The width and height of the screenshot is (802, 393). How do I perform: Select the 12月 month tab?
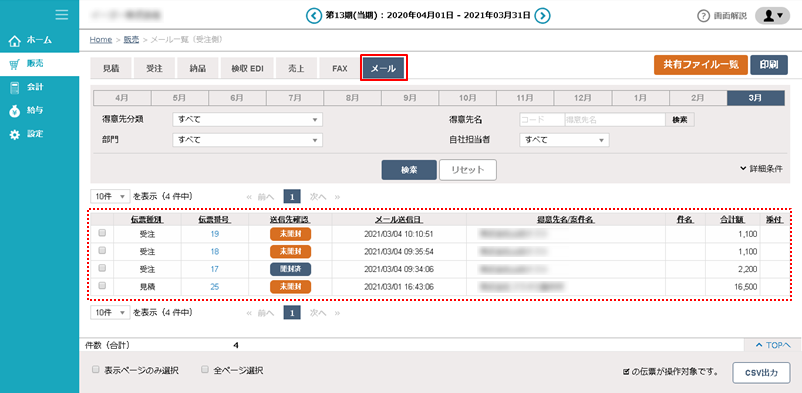583,98
